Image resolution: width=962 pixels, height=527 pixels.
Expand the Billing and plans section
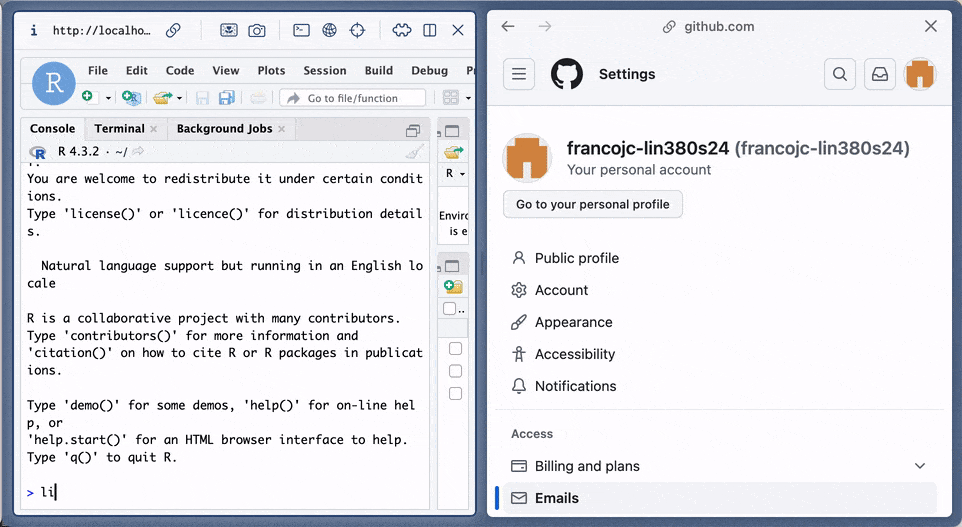(x=919, y=466)
